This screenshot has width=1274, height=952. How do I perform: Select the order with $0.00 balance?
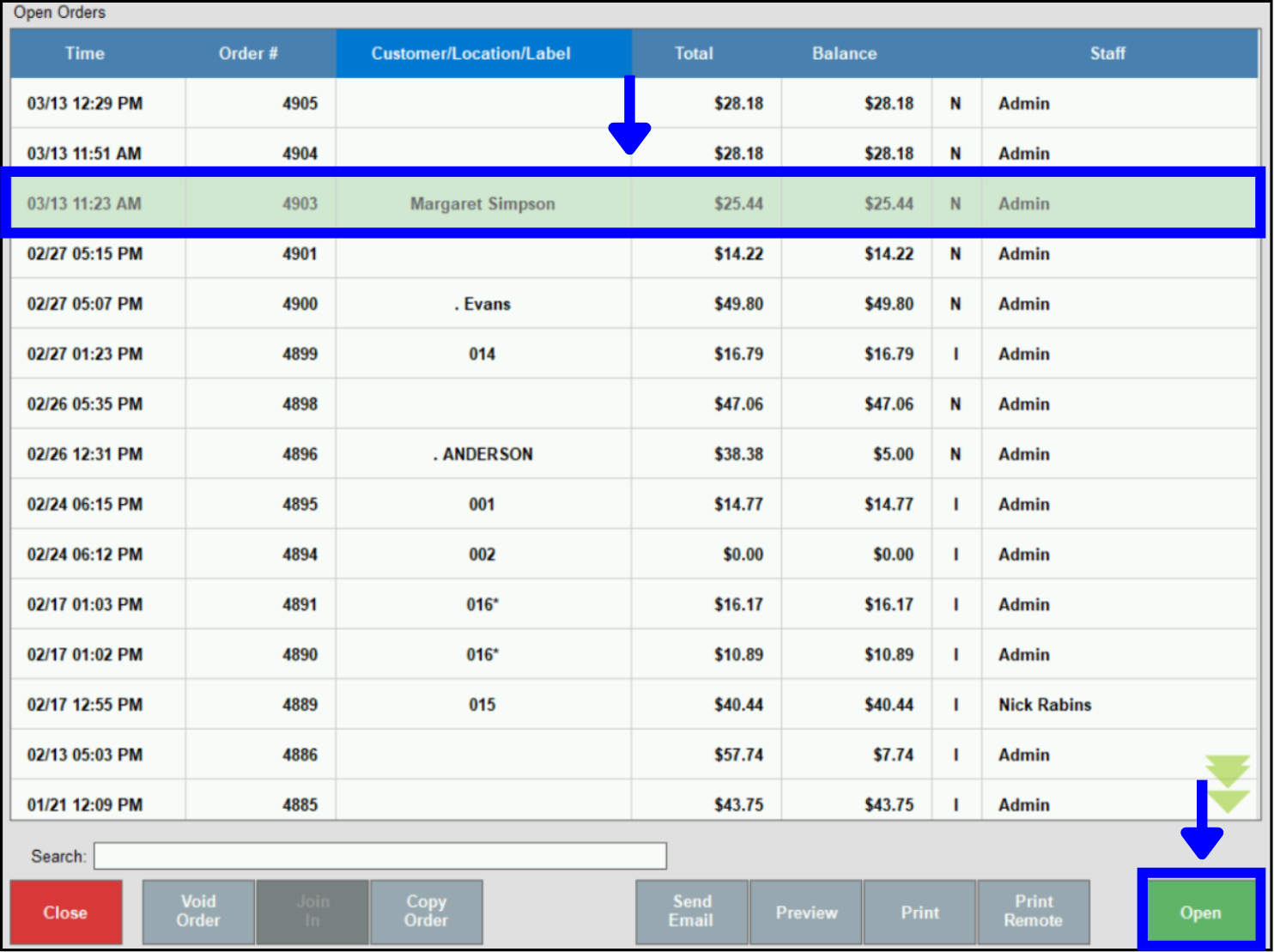click(x=483, y=554)
